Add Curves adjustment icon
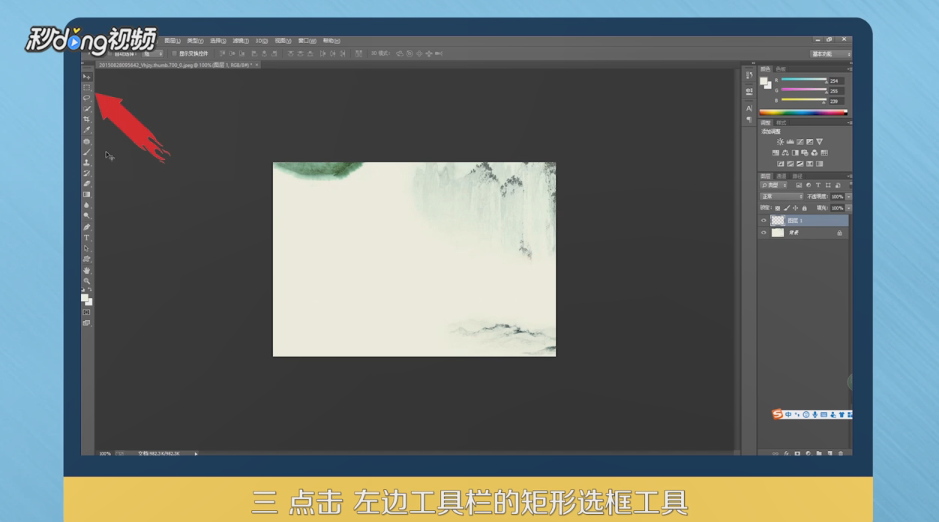This screenshot has width=939, height=522. (800, 142)
